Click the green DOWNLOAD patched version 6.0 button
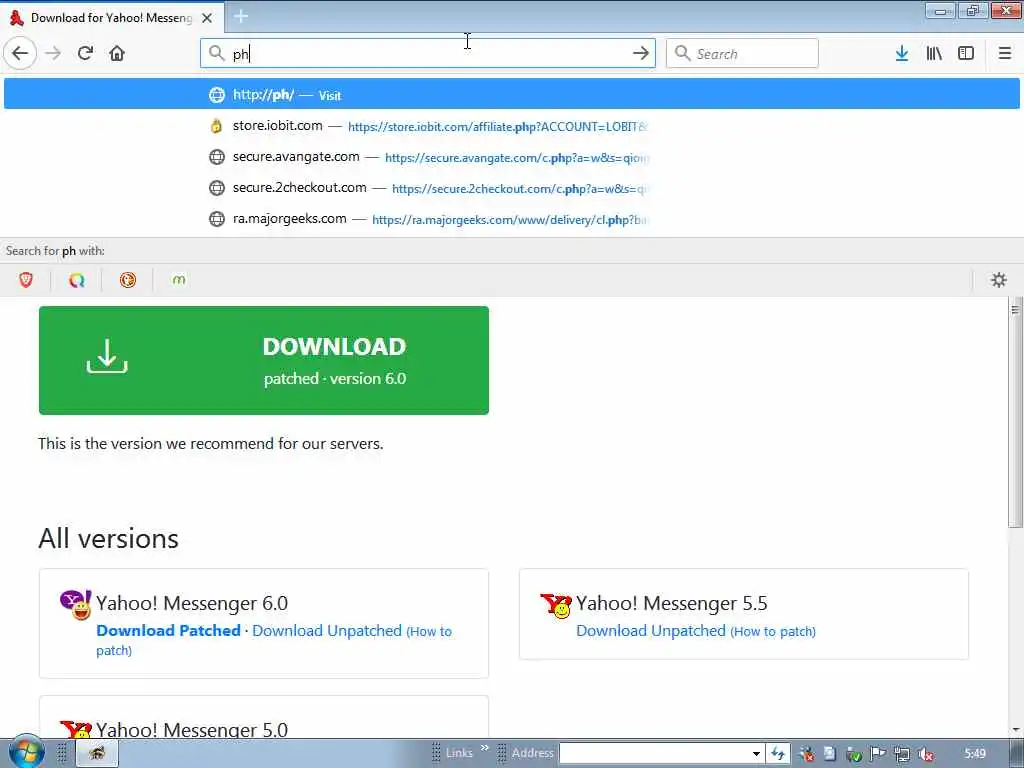This screenshot has width=1024, height=768. tap(264, 360)
